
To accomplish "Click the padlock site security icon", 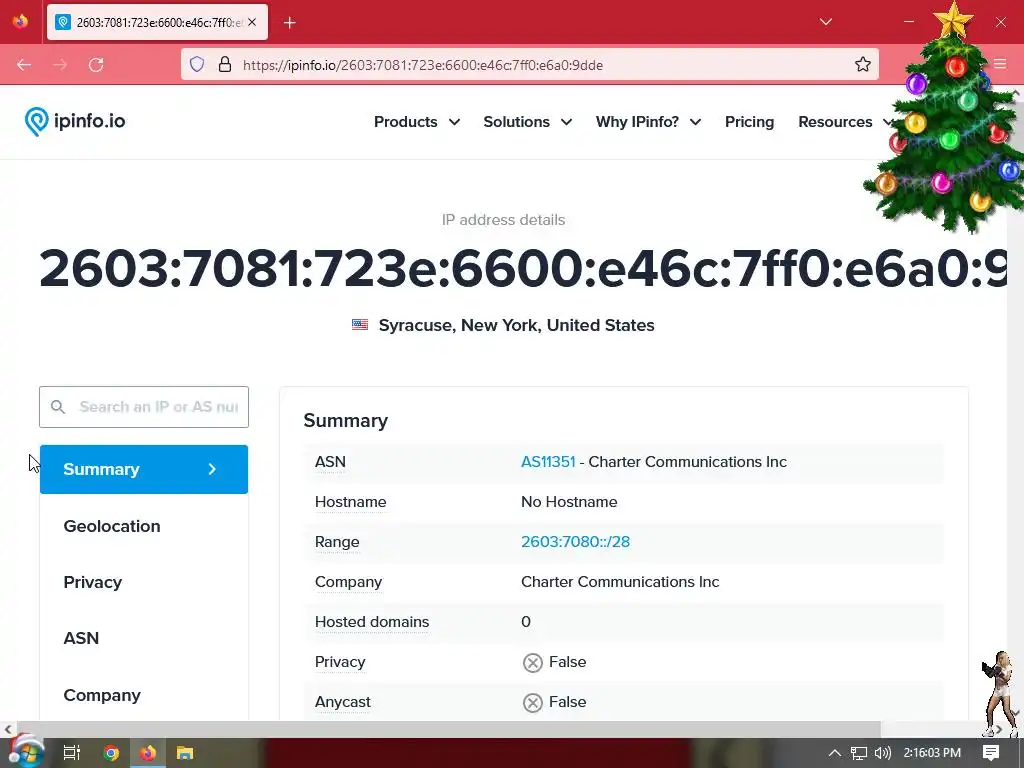I will point(225,65).
